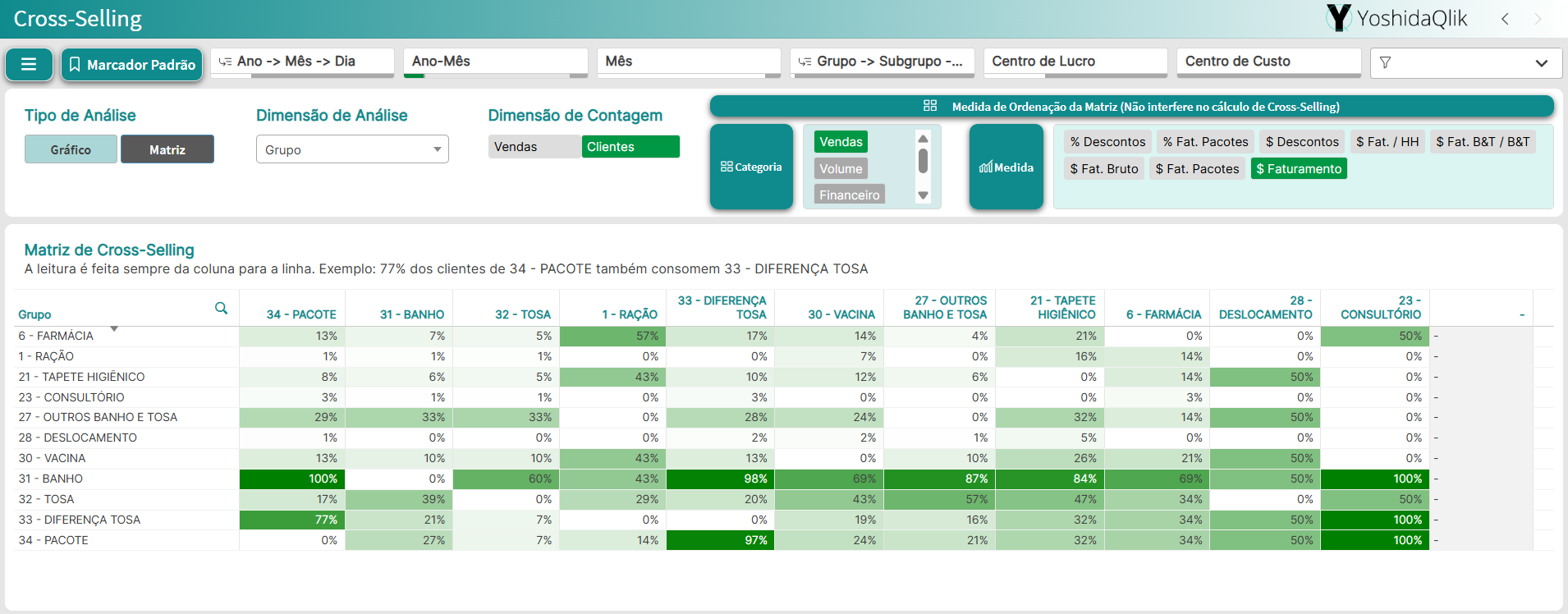The image size is (1568, 614).
Task: Click the 21 - TAPETE HIGIÊNICO row label
Action: (x=81, y=377)
